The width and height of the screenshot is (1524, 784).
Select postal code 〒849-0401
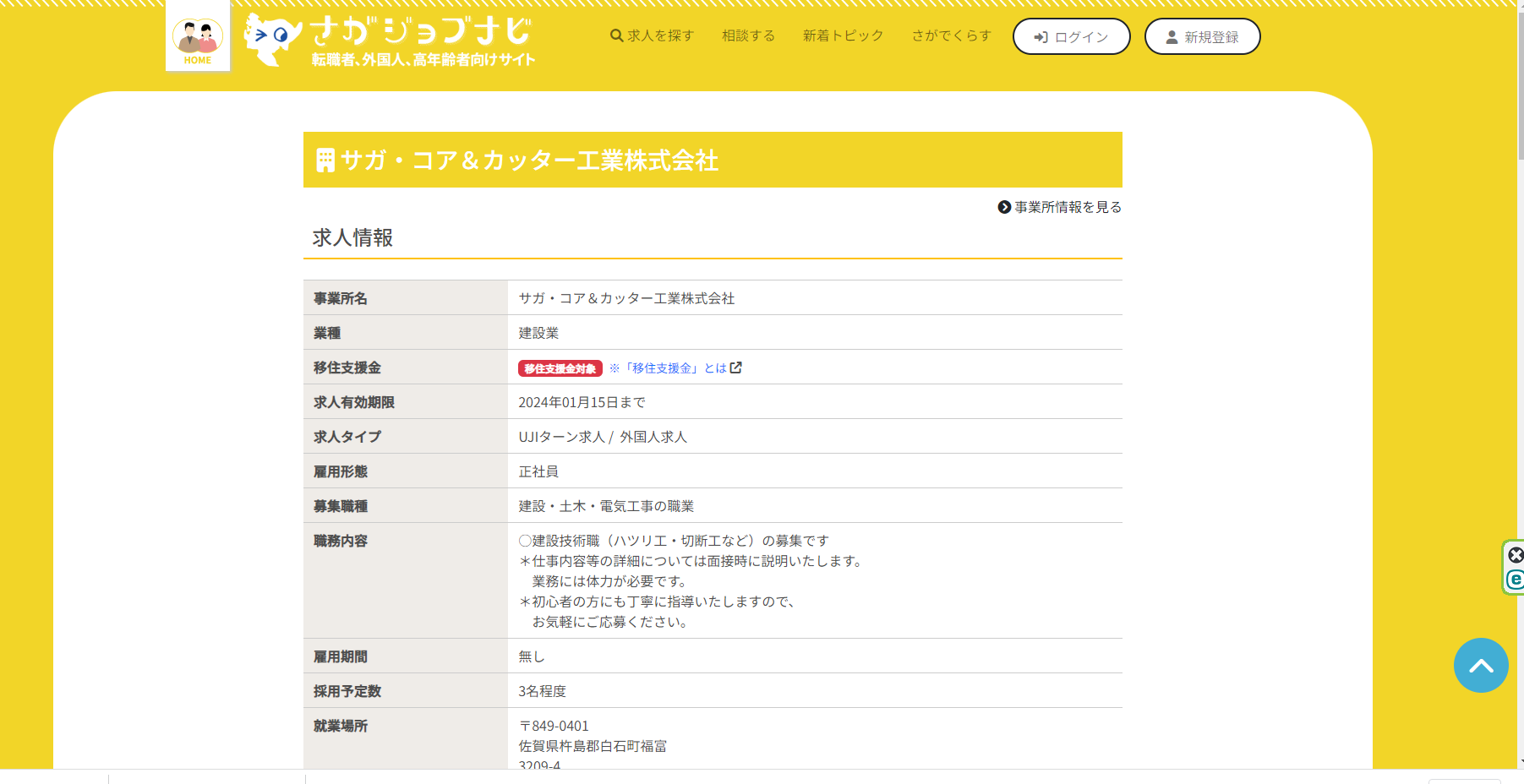[x=554, y=726]
